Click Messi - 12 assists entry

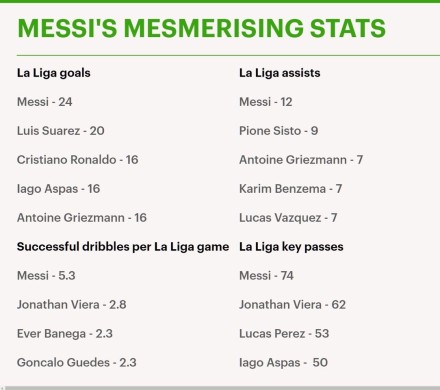(x=266, y=102)
